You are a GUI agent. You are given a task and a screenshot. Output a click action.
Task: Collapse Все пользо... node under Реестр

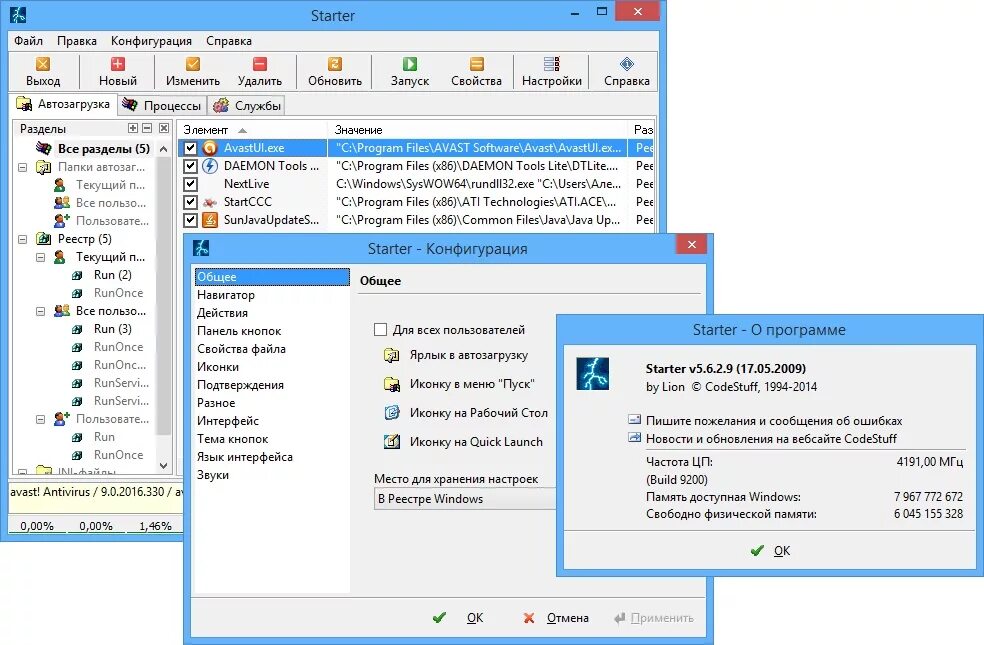click(x=40, y=311)
